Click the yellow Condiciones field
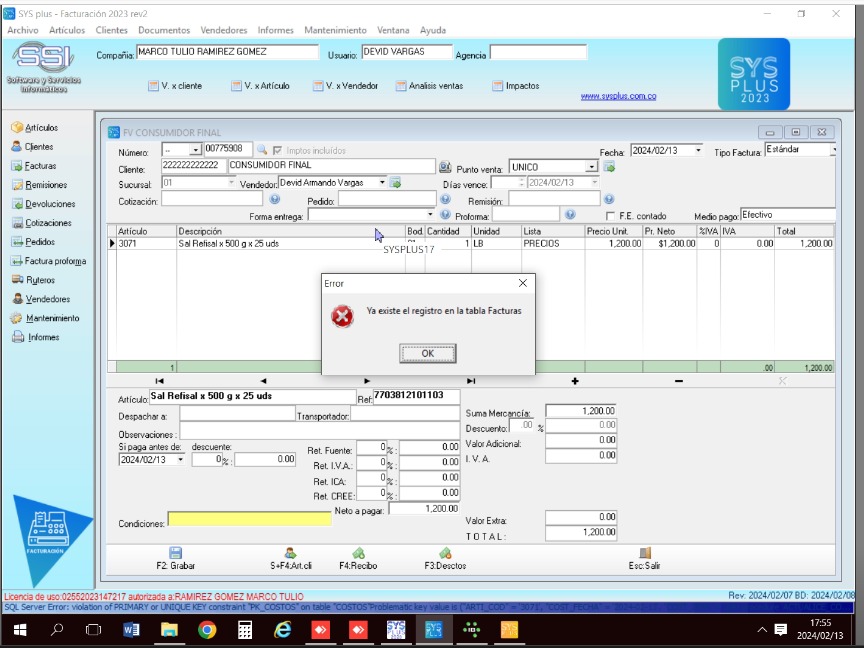The height and width of the screenshot is (648, 864). pyautogui.click(x=250, y=519)
